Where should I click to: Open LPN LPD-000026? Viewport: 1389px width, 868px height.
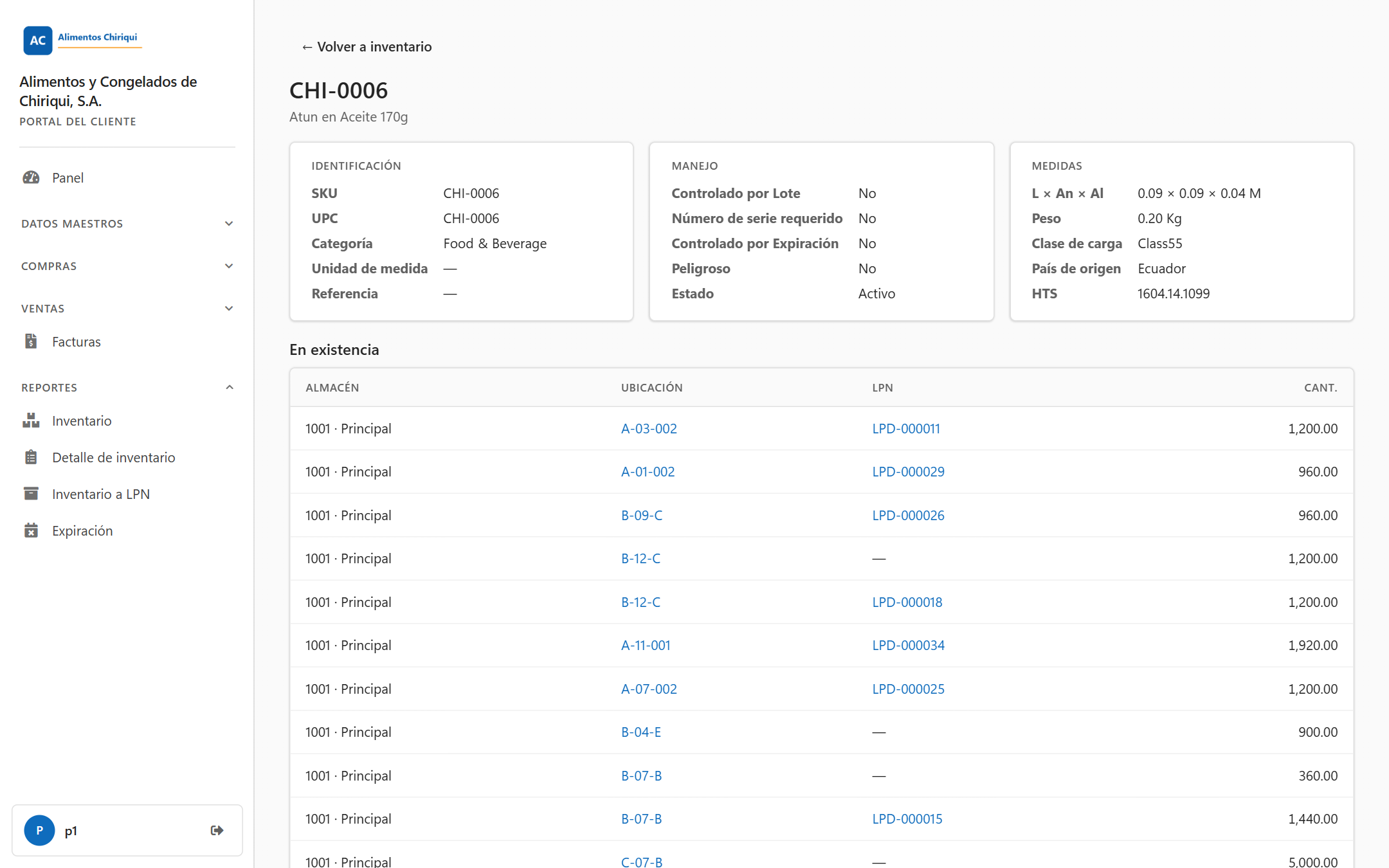pyautogui.click(x=908, y=515)
